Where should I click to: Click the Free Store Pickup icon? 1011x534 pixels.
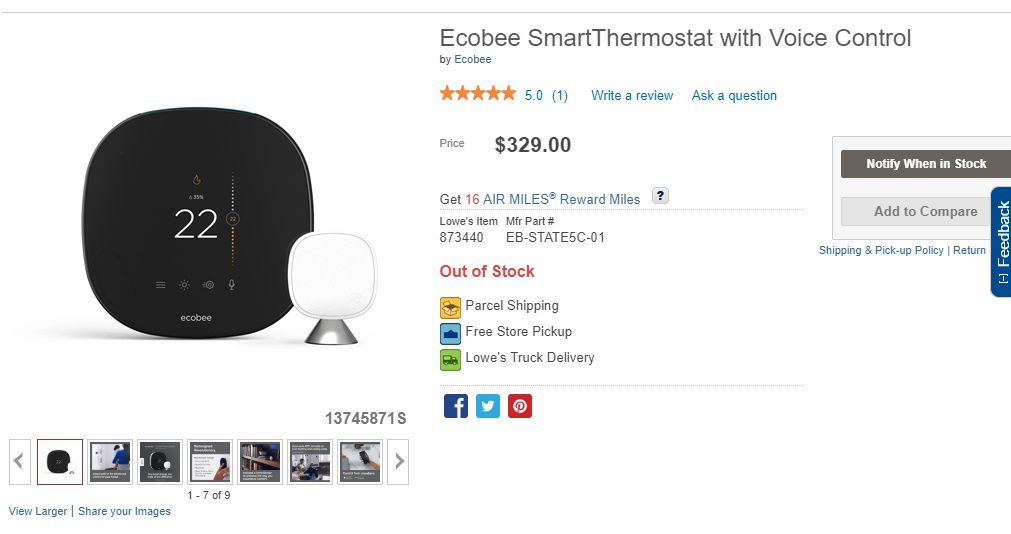click(x=450, y=333)
